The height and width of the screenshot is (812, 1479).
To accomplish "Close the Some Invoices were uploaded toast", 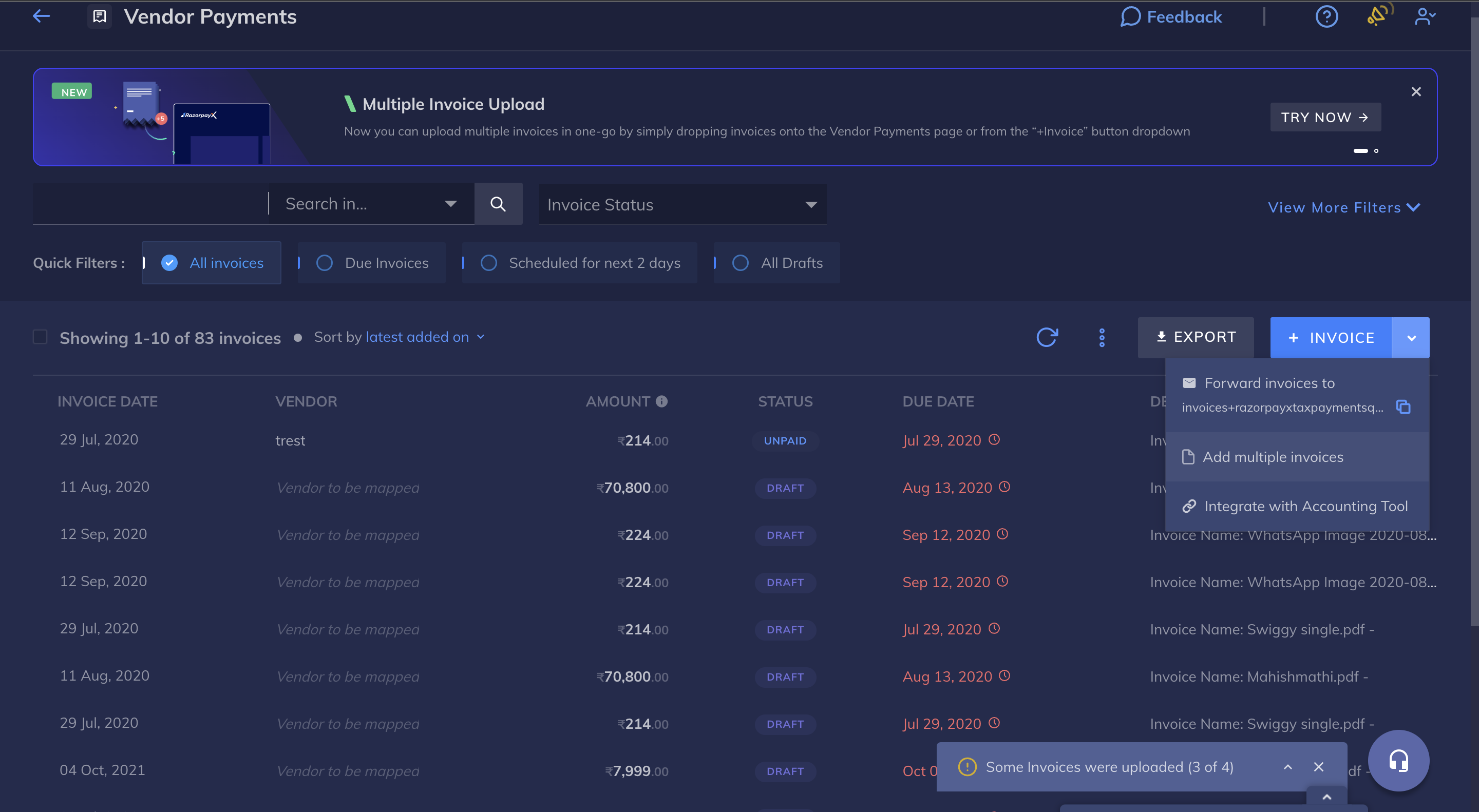I will pyautogui.click(x=1318, y=767).
